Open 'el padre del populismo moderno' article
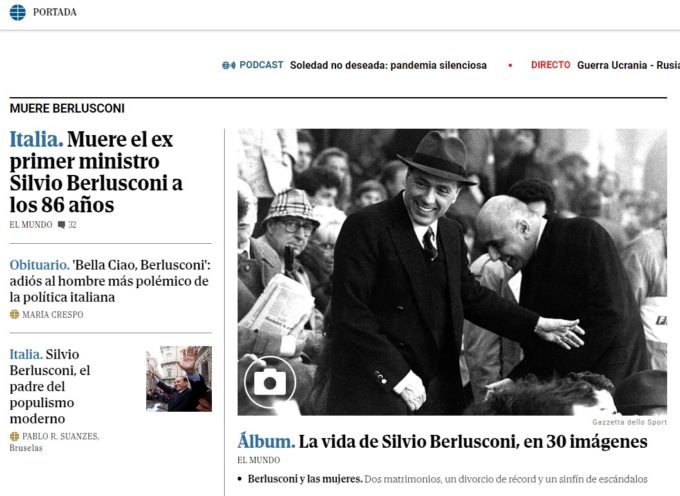 (x=50, y=386)
